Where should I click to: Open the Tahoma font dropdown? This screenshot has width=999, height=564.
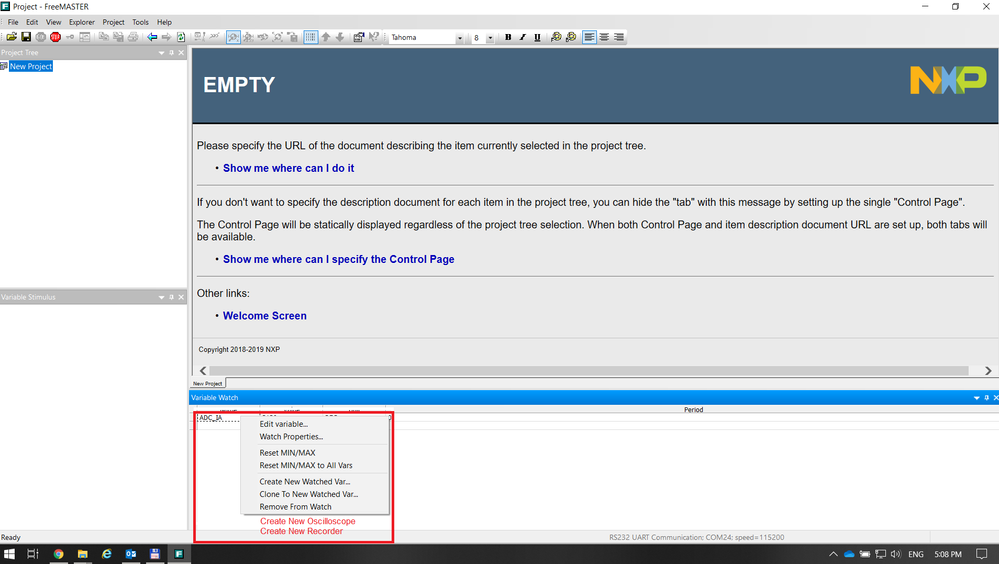459,38
